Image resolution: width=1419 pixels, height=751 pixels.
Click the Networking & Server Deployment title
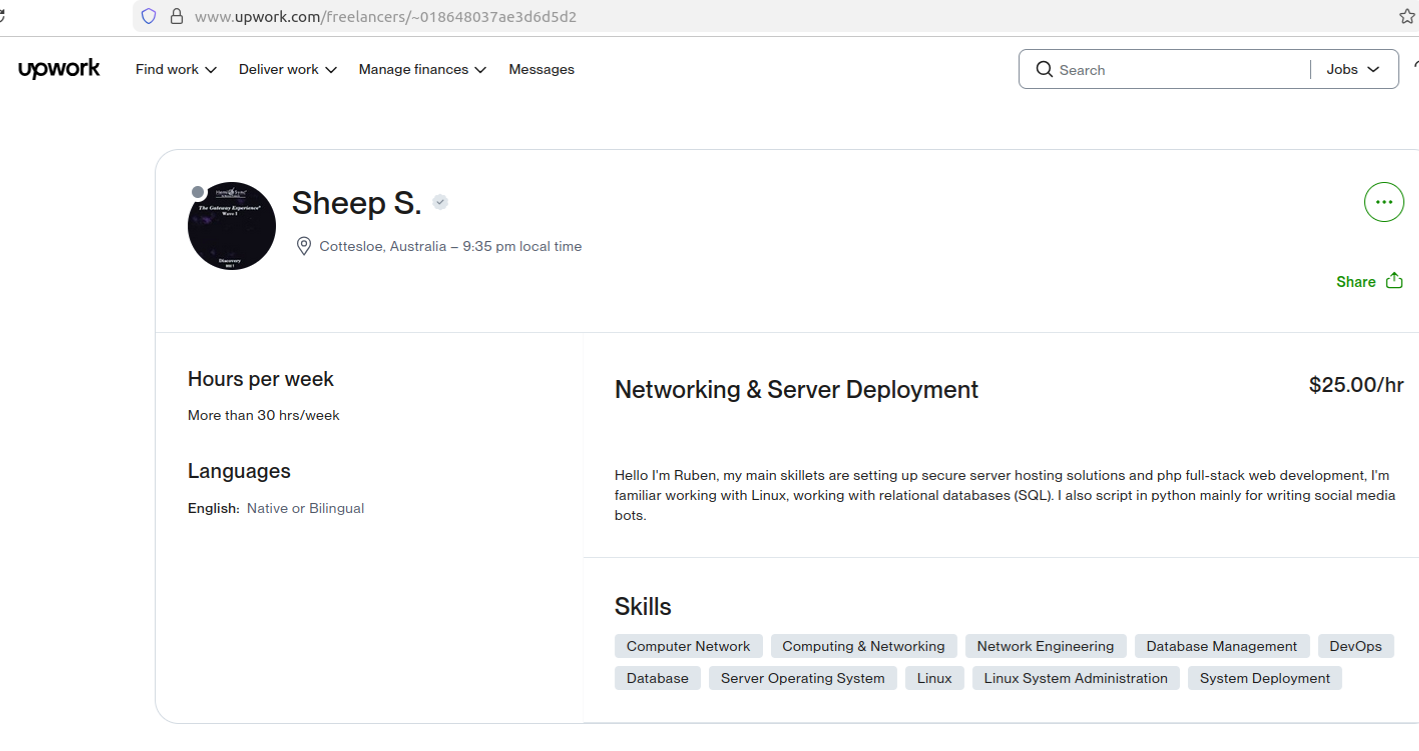pos(796,389)
